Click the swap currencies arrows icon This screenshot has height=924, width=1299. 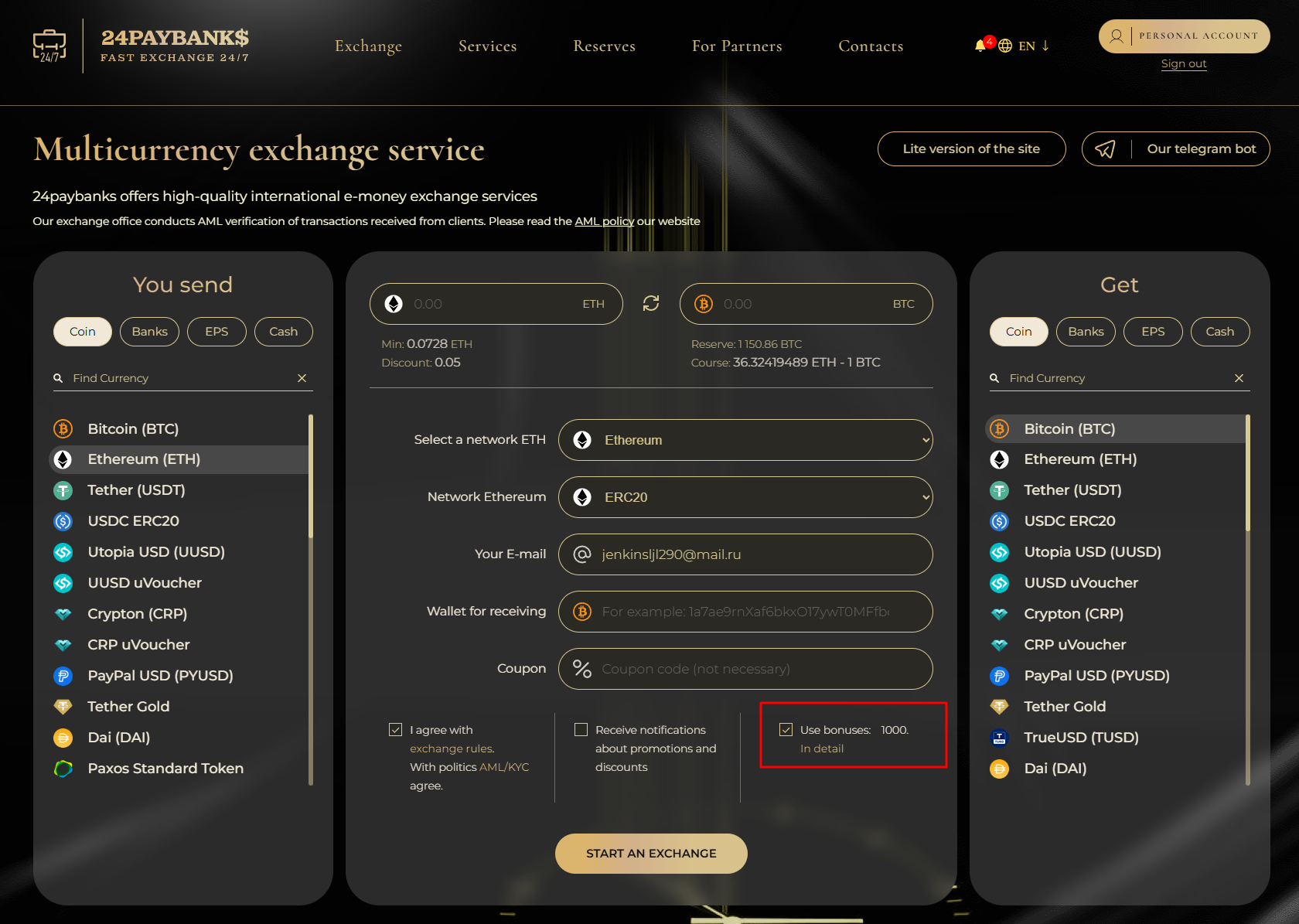[x=651, y=304]
